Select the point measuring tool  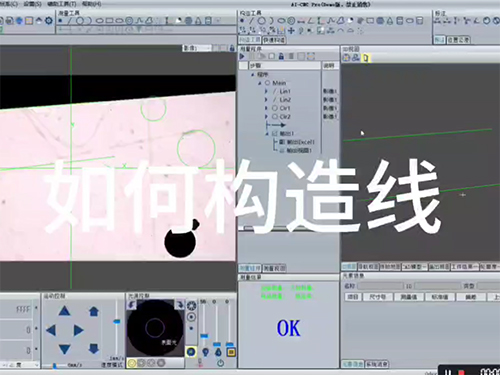click(60, 21)
